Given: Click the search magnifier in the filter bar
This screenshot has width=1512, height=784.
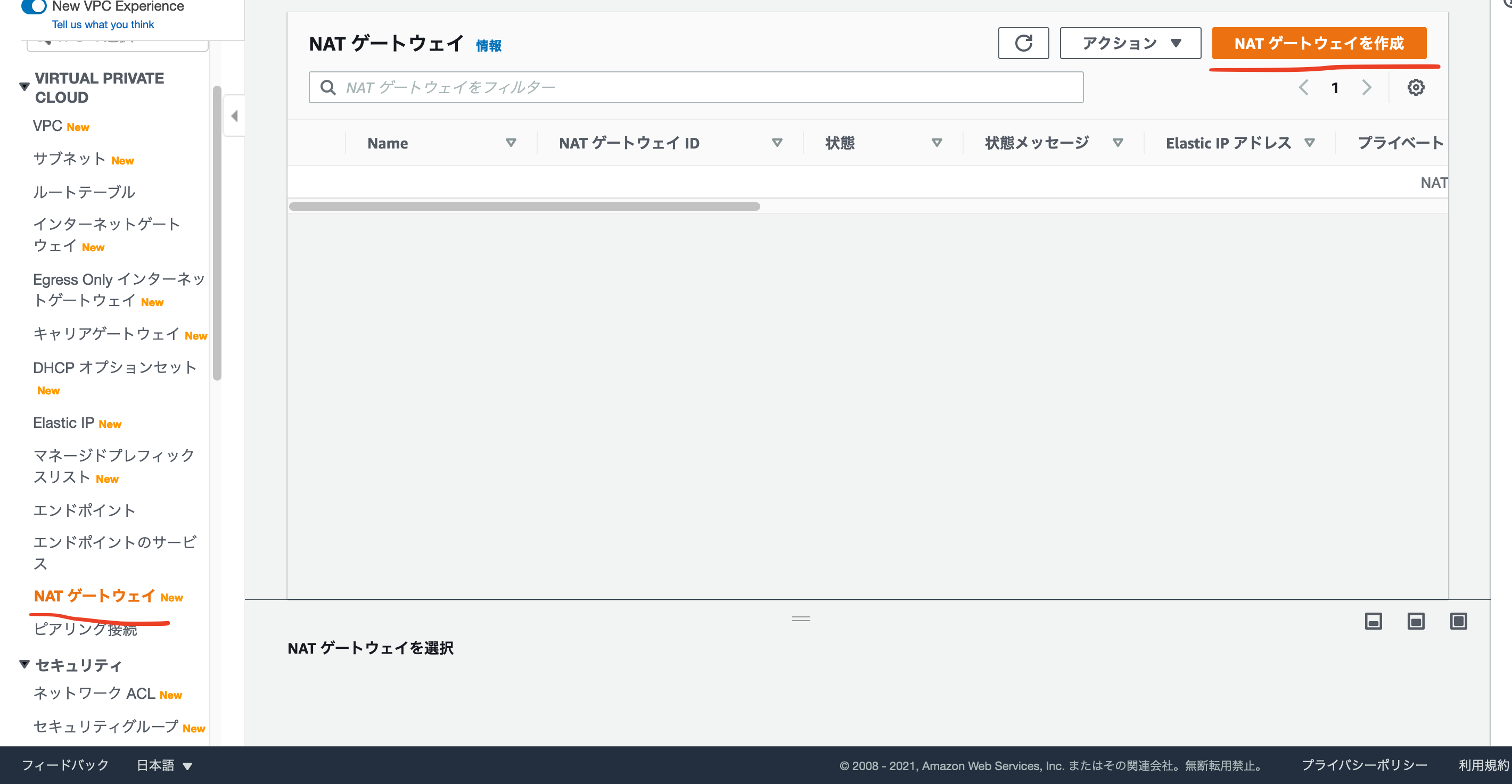Looking at the screenshot, I should [327, 87].
